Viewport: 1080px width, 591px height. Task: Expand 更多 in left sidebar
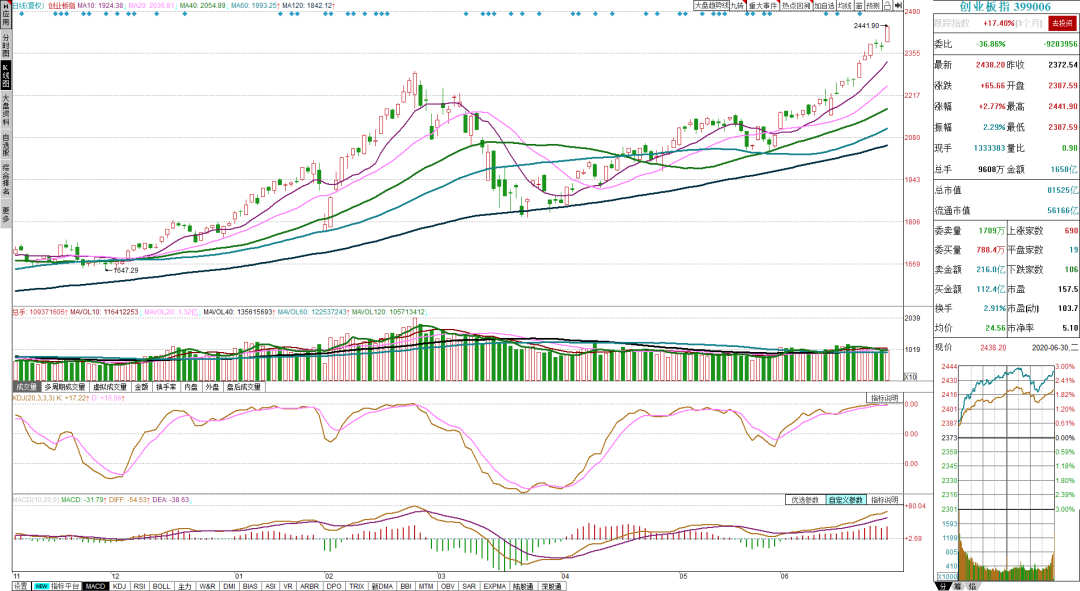tap(6, 214)
